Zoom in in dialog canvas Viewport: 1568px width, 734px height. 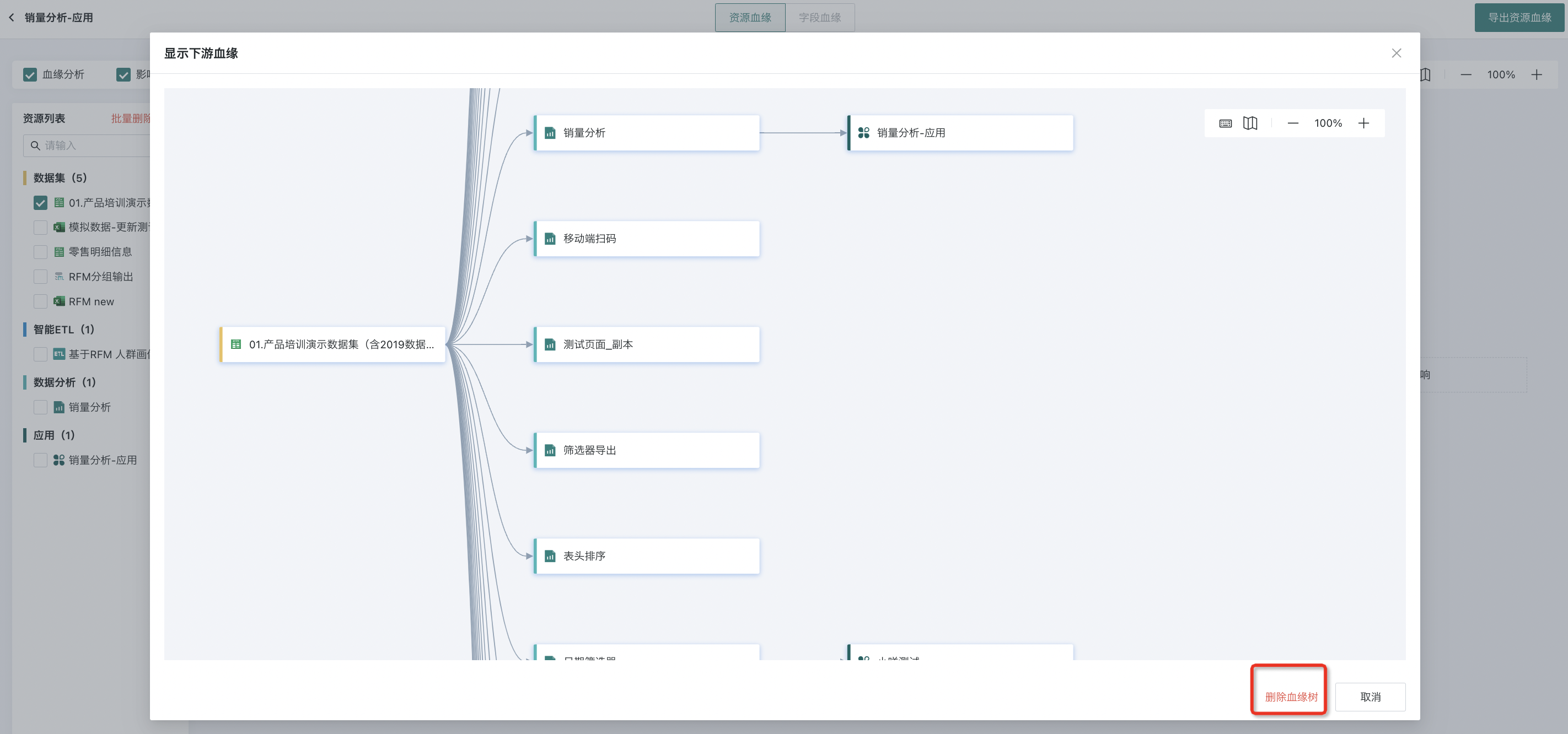(1363, 123)
